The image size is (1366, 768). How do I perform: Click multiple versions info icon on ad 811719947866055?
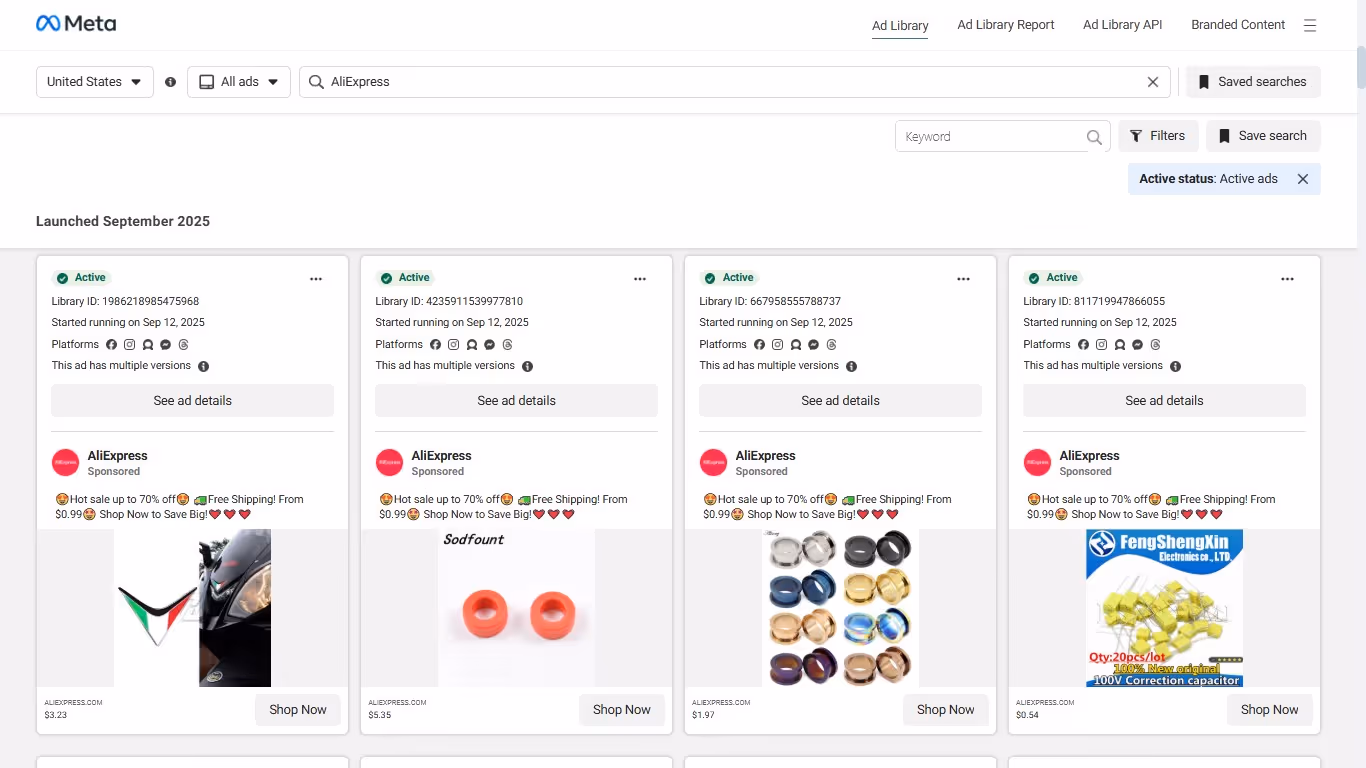tap(1175, 366)
